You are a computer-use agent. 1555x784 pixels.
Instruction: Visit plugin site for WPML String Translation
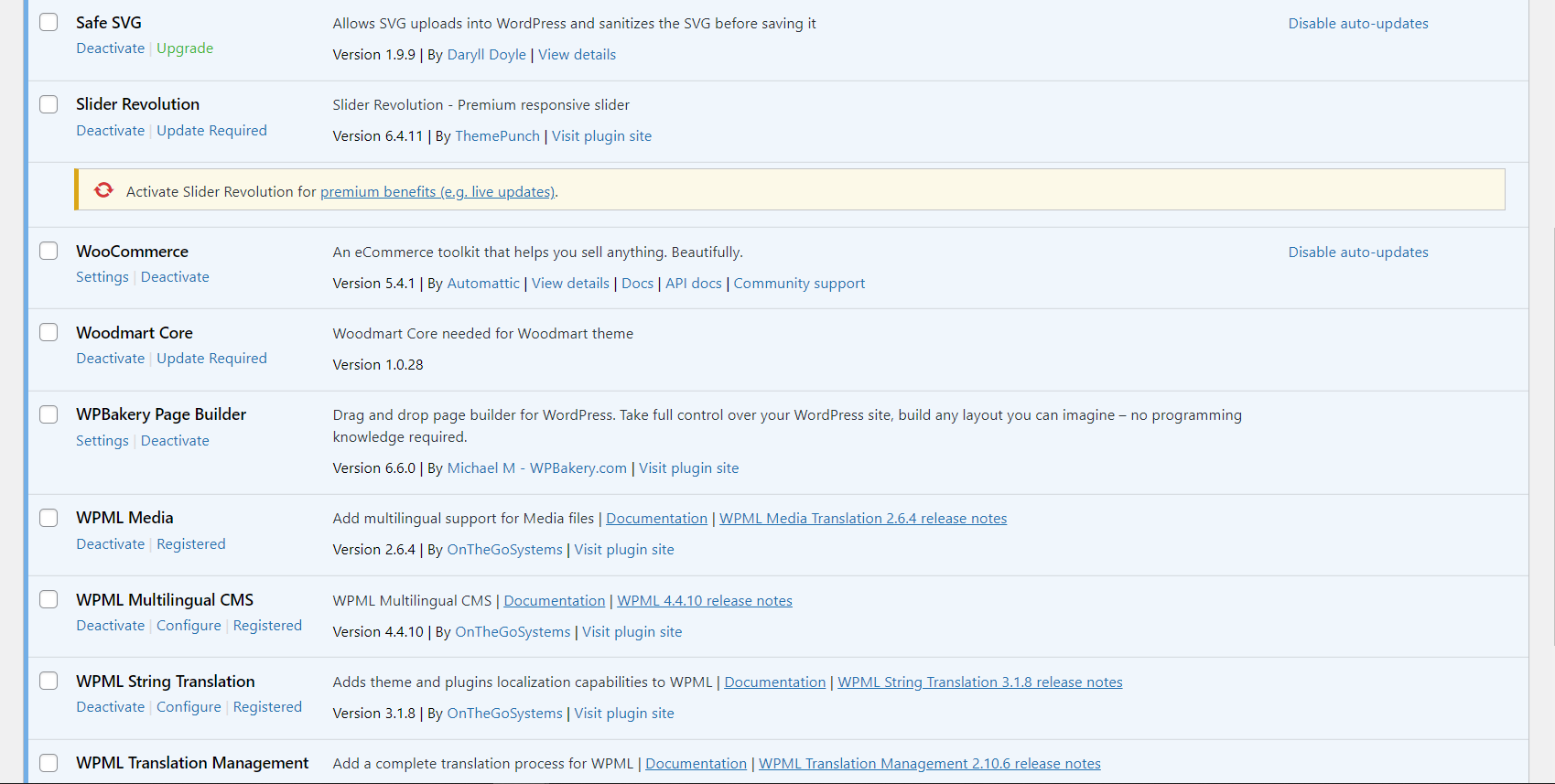(624, 714)
